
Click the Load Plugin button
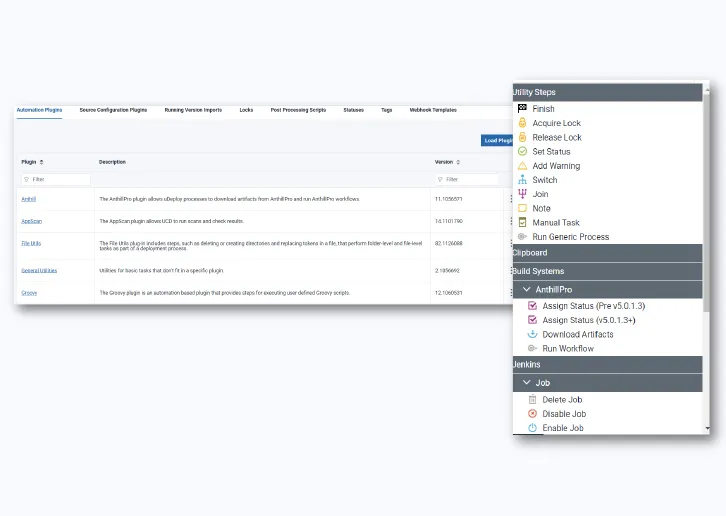[x=497, y=141]
